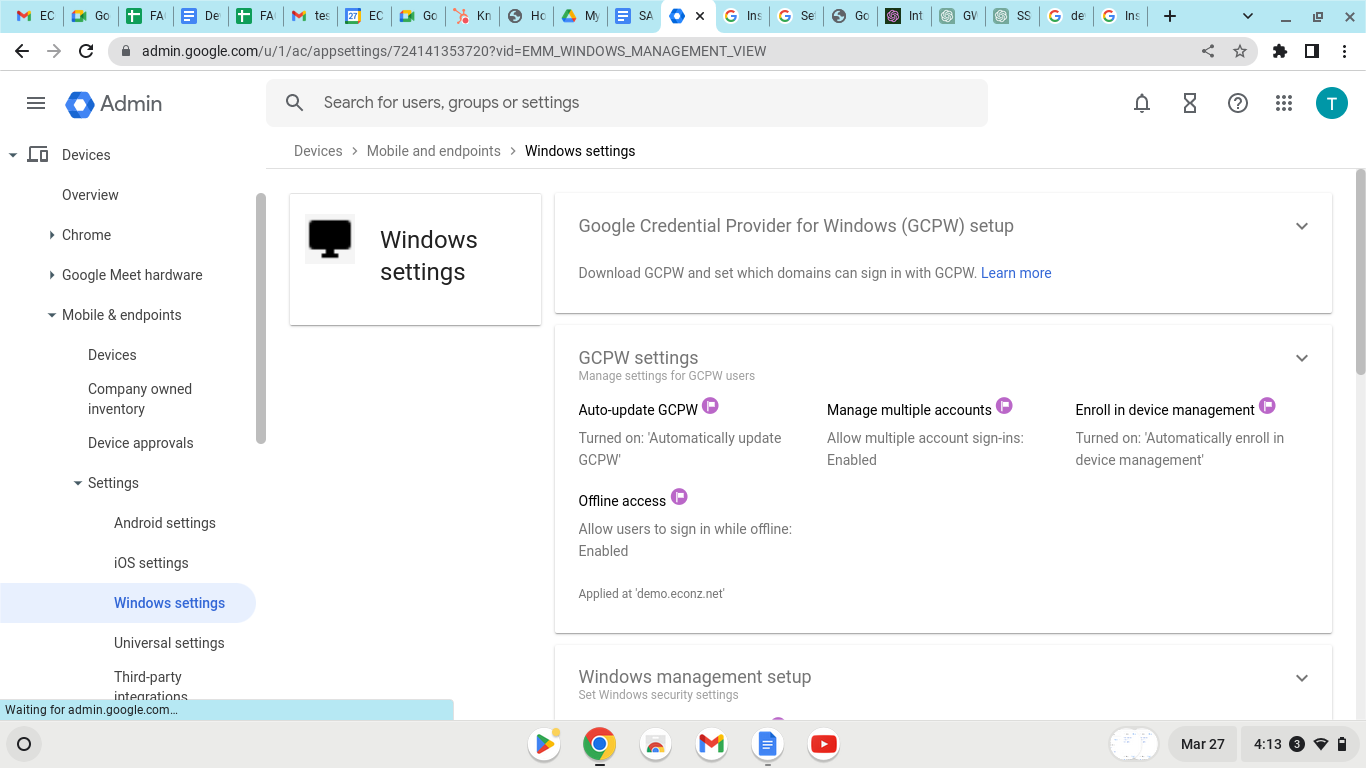Switch to the Gmail 'tes' tab
The width and height of the screenshot is (1366, 768).
coord(310,16)
